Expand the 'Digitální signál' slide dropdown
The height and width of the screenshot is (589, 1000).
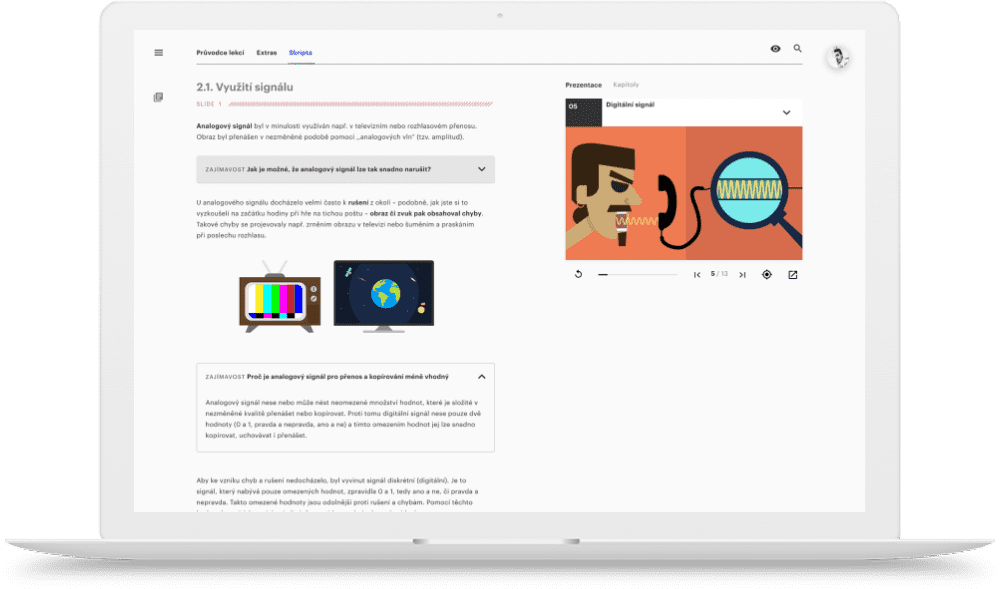point(786,113)
